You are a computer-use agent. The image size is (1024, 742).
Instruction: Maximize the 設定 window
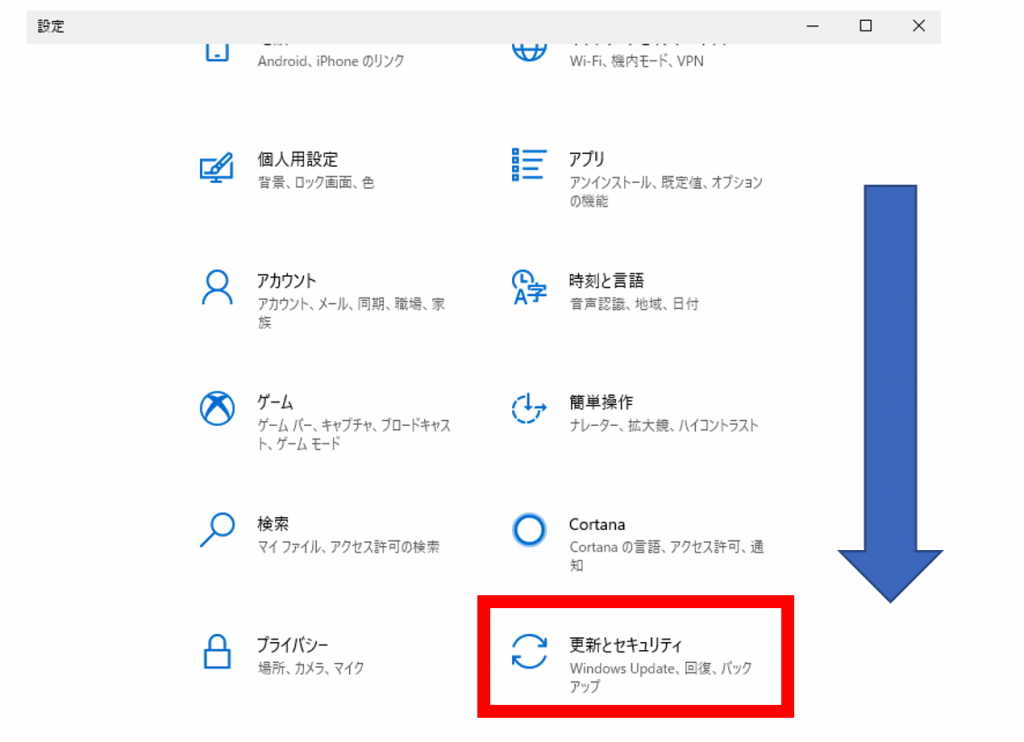click(x=866, y=26)
